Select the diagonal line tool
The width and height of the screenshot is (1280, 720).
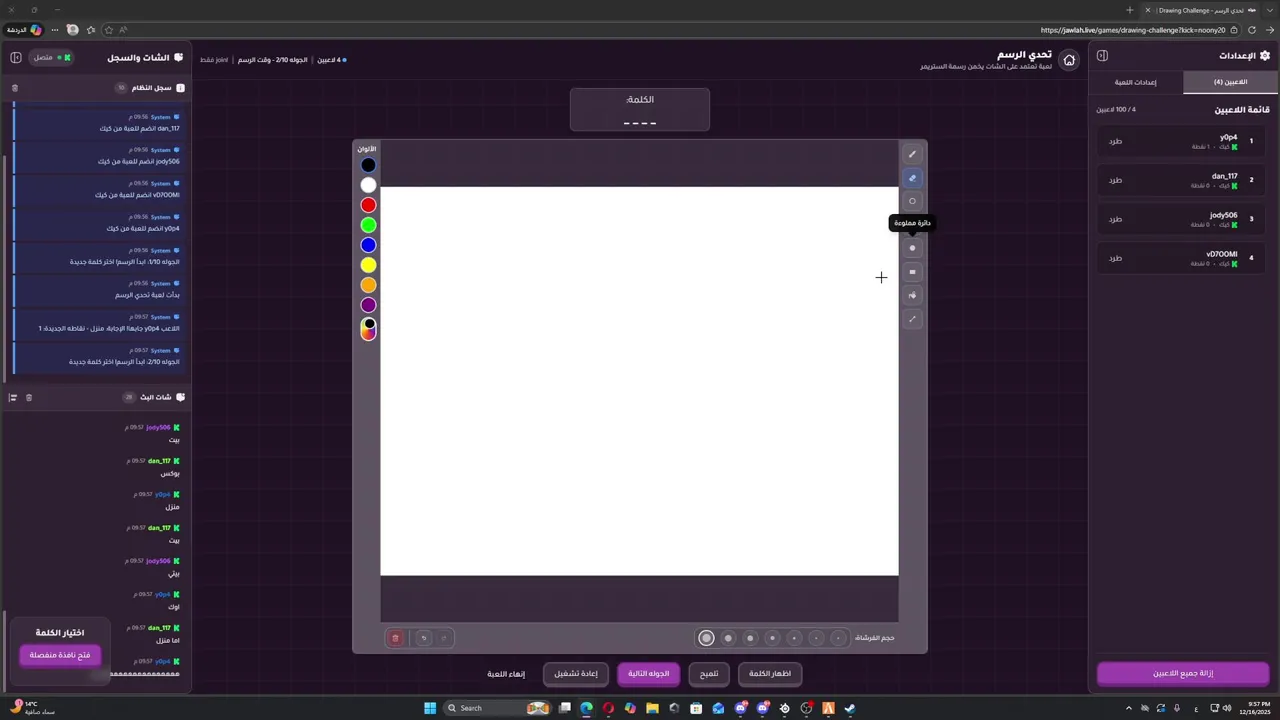(912, 320)
